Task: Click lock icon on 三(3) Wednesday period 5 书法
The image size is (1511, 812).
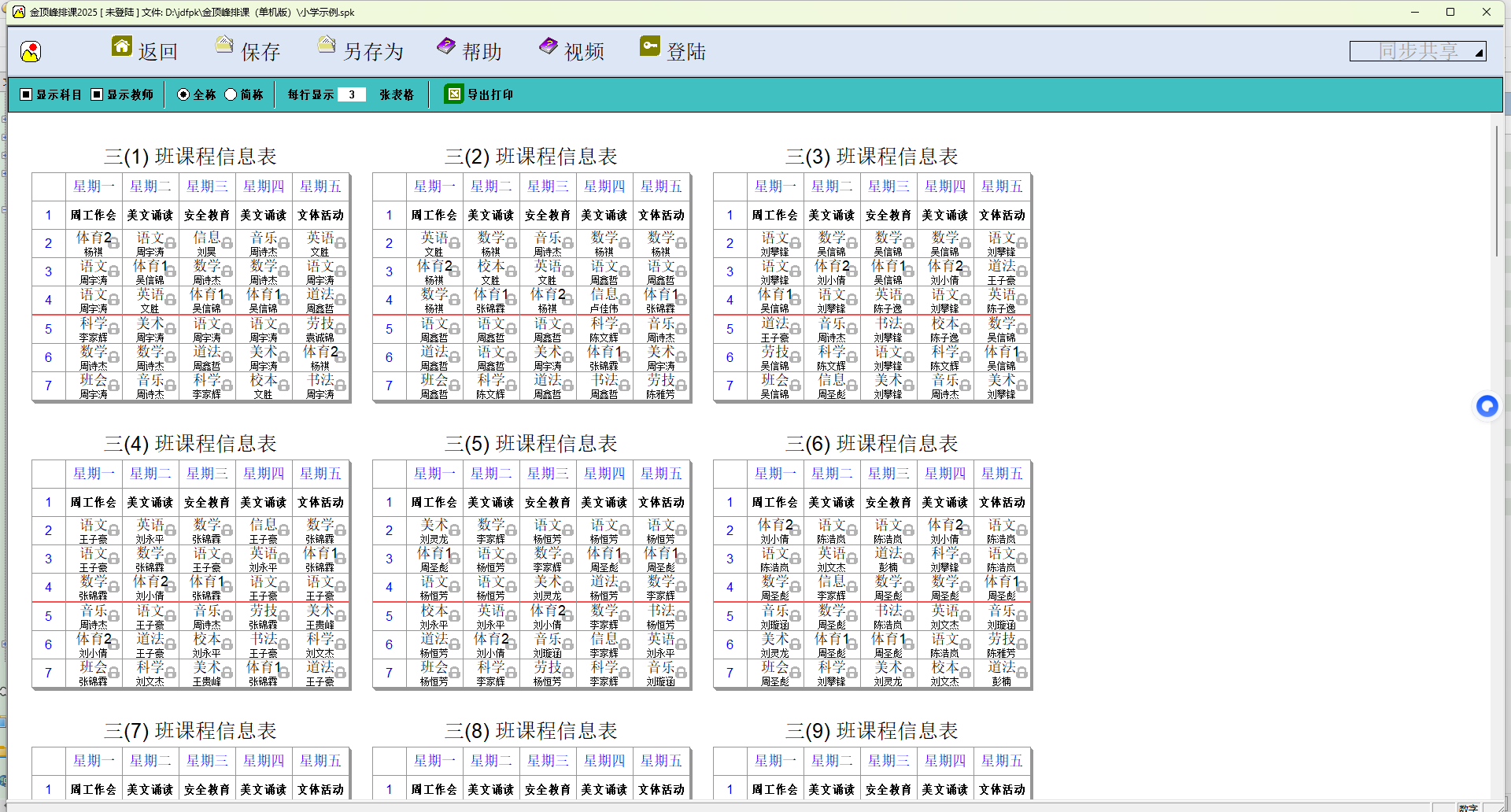Action: [x=909, y=329]
